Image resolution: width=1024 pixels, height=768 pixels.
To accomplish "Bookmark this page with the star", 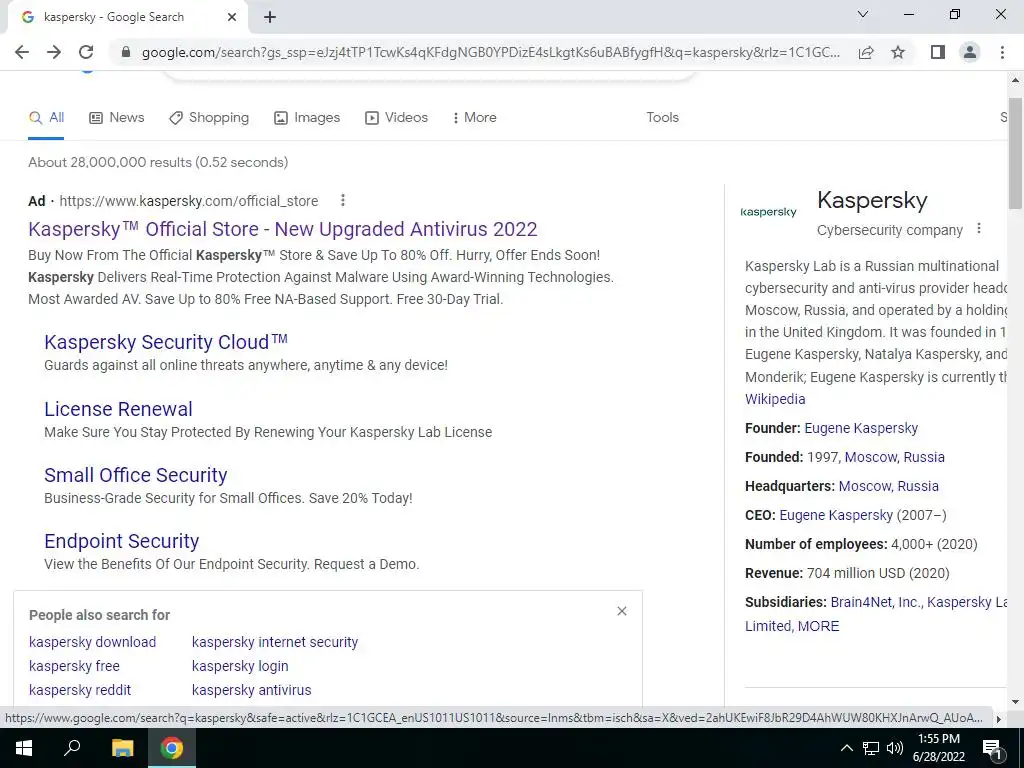I will click(x=898, y=52).
